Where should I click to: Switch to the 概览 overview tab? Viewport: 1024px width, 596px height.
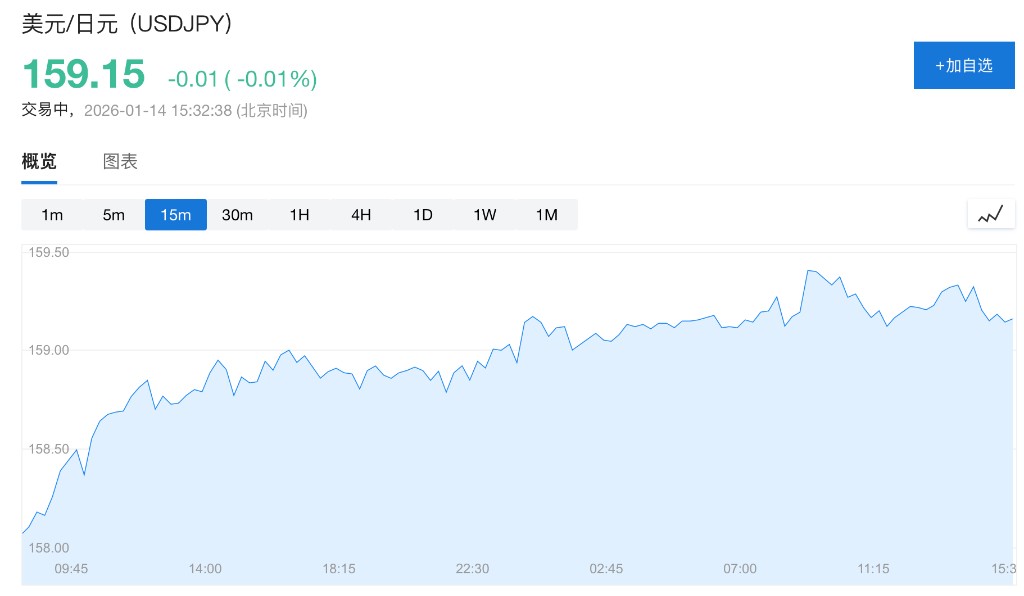[x=39, y=161]
